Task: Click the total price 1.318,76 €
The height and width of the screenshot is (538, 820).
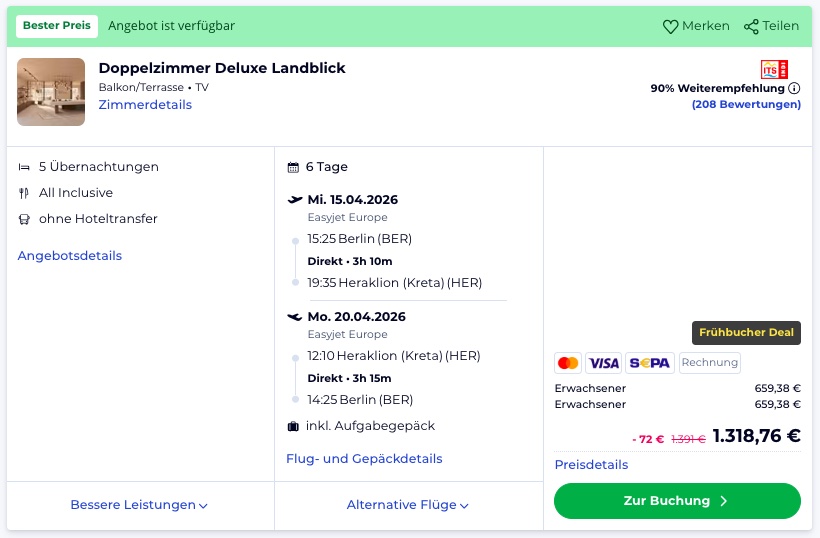Action: [756, 436]
